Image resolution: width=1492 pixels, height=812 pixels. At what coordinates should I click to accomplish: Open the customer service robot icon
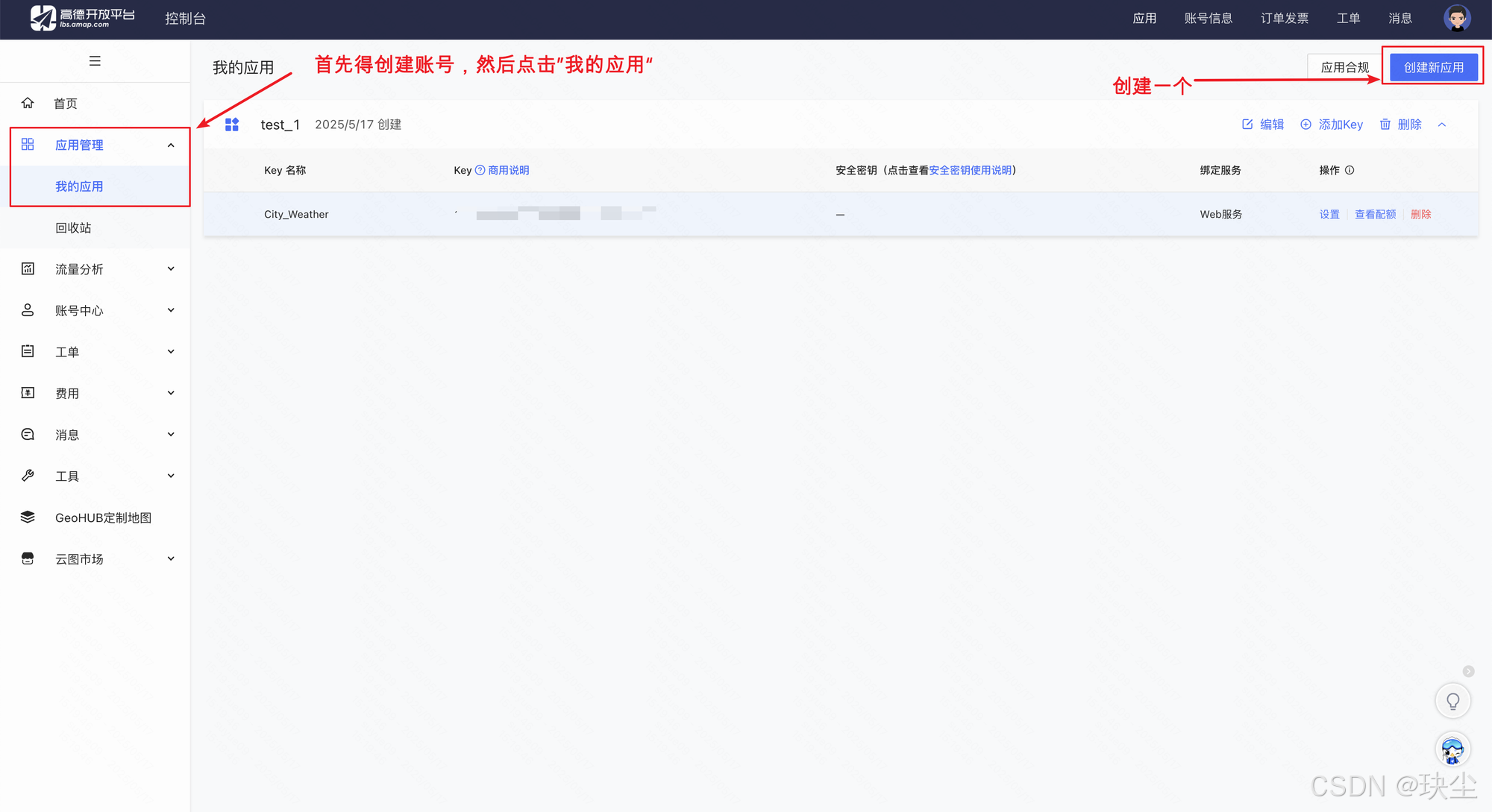coord(1452,749)
